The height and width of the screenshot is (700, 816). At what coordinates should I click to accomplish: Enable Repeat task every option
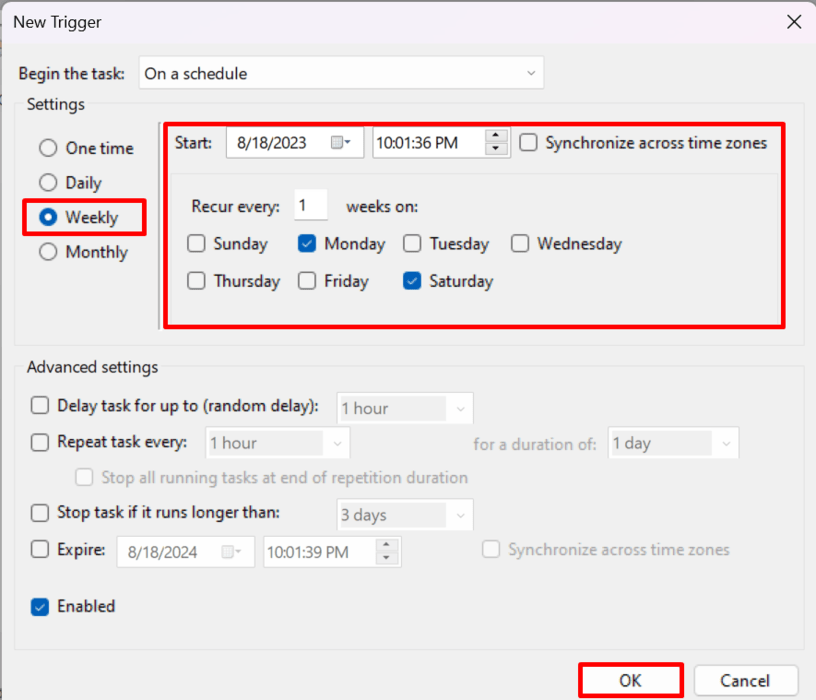(39, 443)
